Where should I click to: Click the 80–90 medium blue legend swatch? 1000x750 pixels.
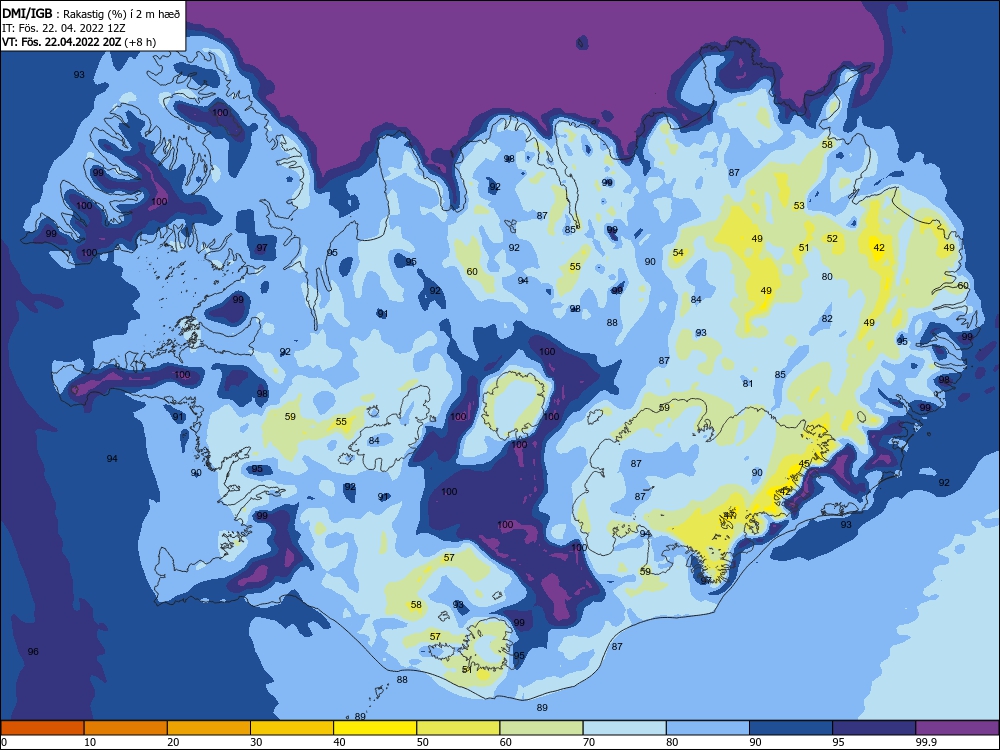point(708,728)
